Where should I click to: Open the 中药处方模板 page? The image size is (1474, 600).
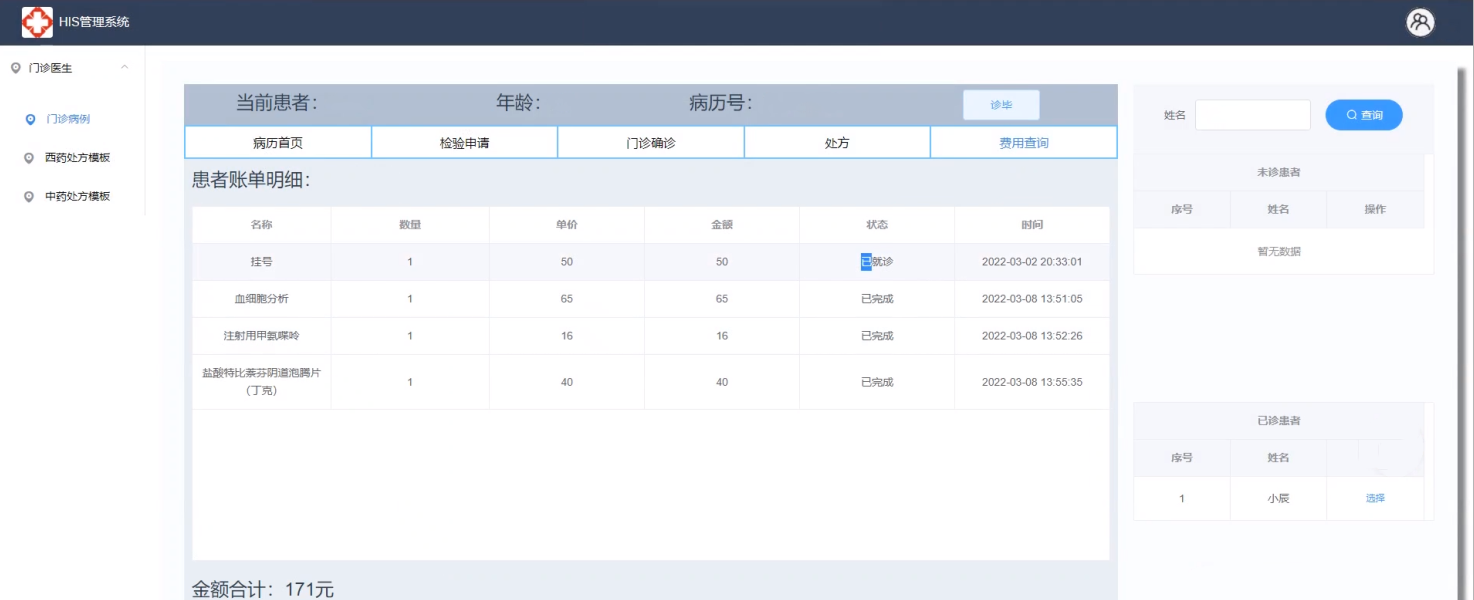(77, 197)
